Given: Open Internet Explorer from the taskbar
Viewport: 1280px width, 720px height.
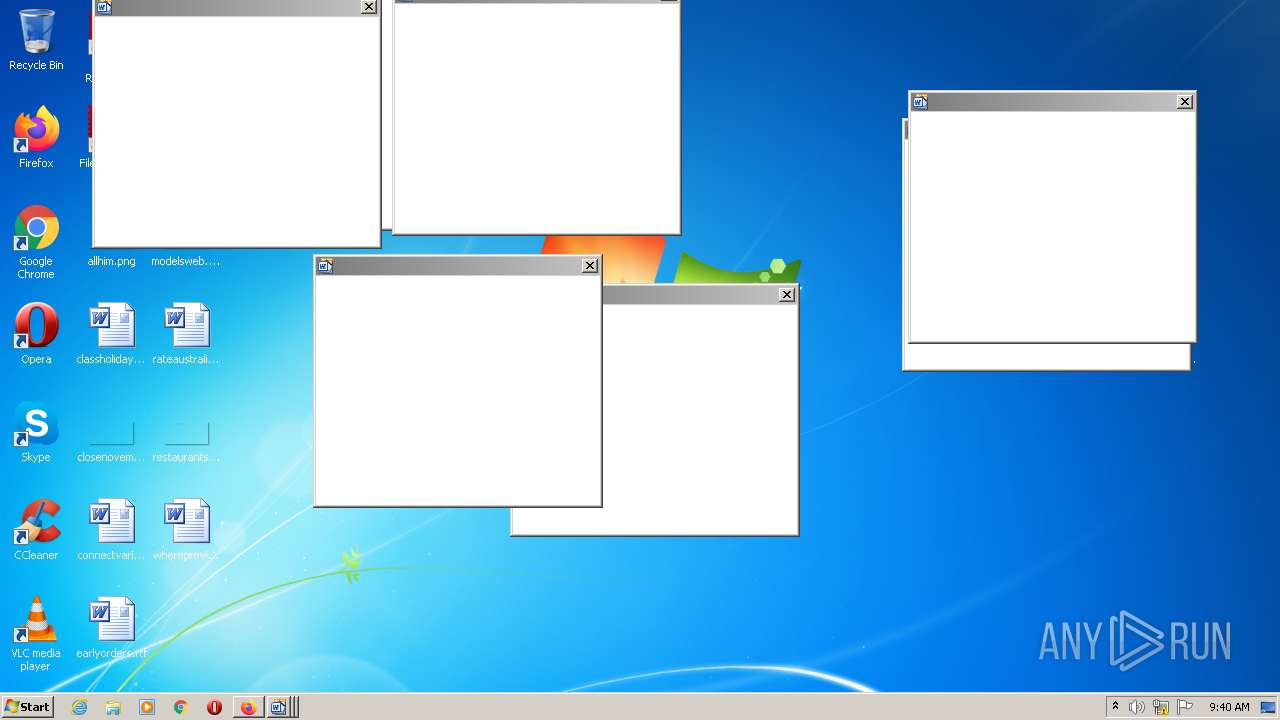Looking at the screenshot, I should click(80, 707).
